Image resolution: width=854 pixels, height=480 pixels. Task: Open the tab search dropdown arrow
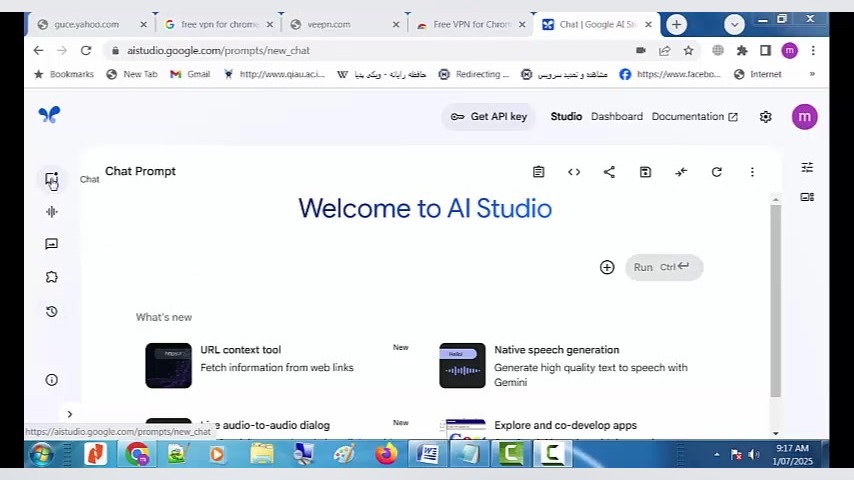point(734,25)
